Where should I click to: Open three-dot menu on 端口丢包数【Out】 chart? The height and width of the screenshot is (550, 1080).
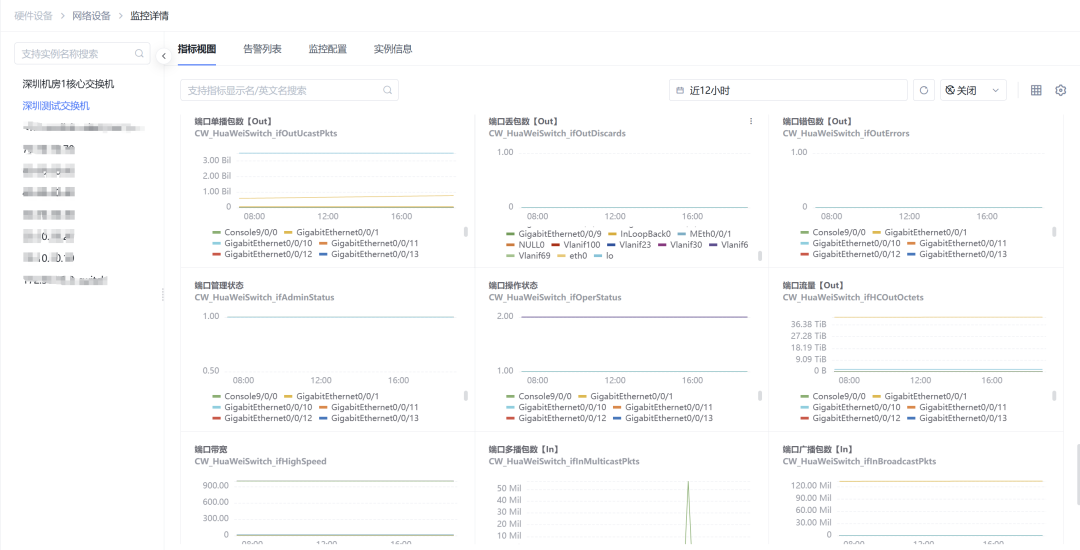[751, 121]
